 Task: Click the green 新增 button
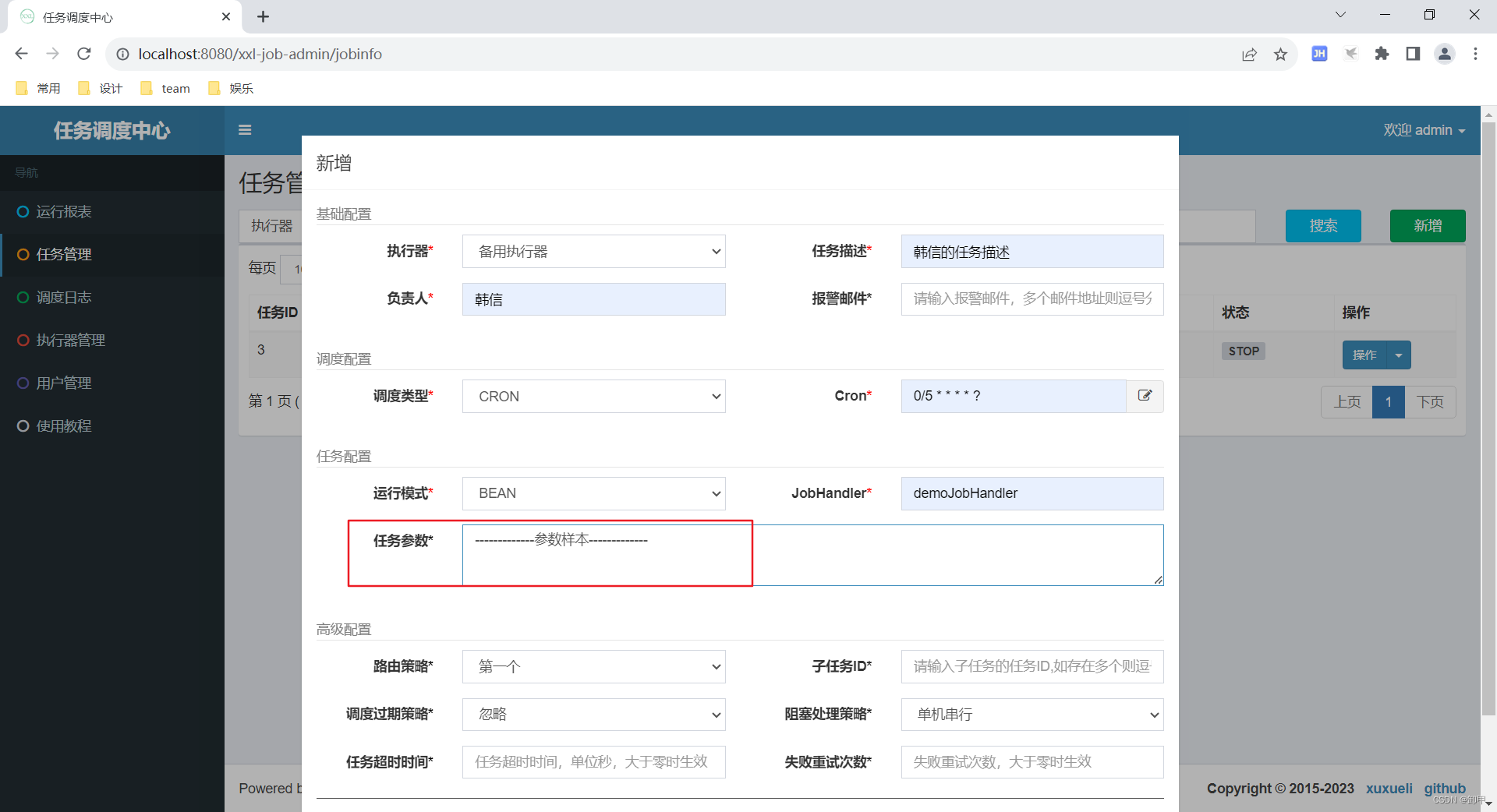tap(1428, 226)
